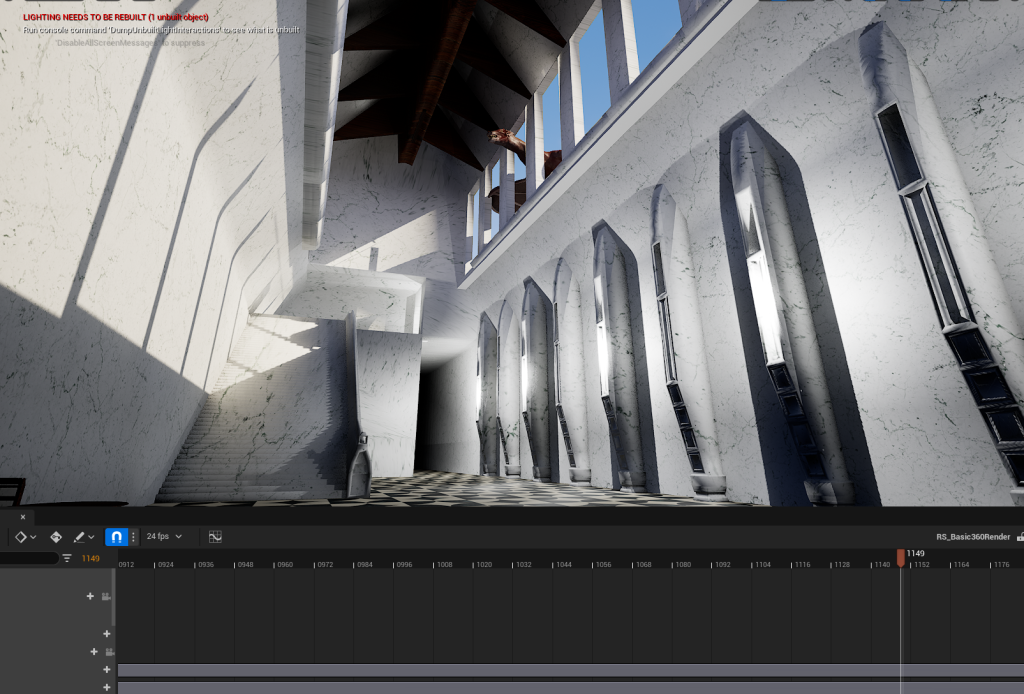Open the Curve Editor icon
1024x694 pixels.
tap(215, 537)
